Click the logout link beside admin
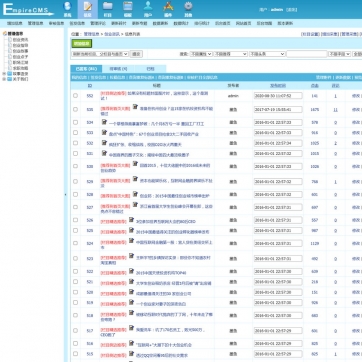362x362 pixels. pos(291,9)
